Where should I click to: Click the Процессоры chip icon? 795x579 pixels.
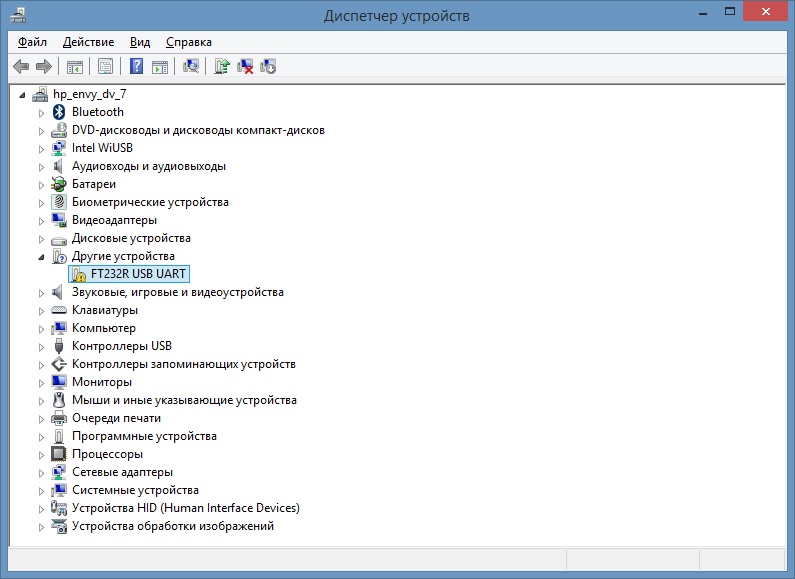[59, 454]
